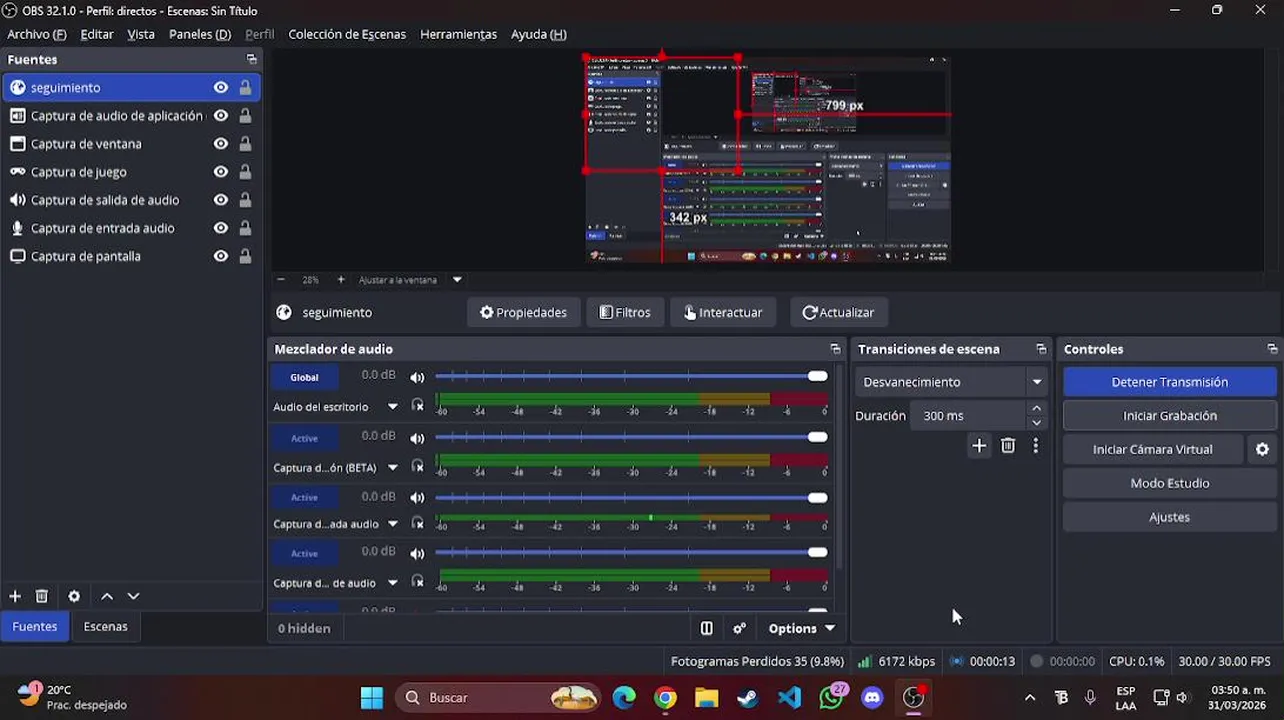Toggle lock on Captura de juego
This screenshot has width=1284, height=720.
[245, 172]
